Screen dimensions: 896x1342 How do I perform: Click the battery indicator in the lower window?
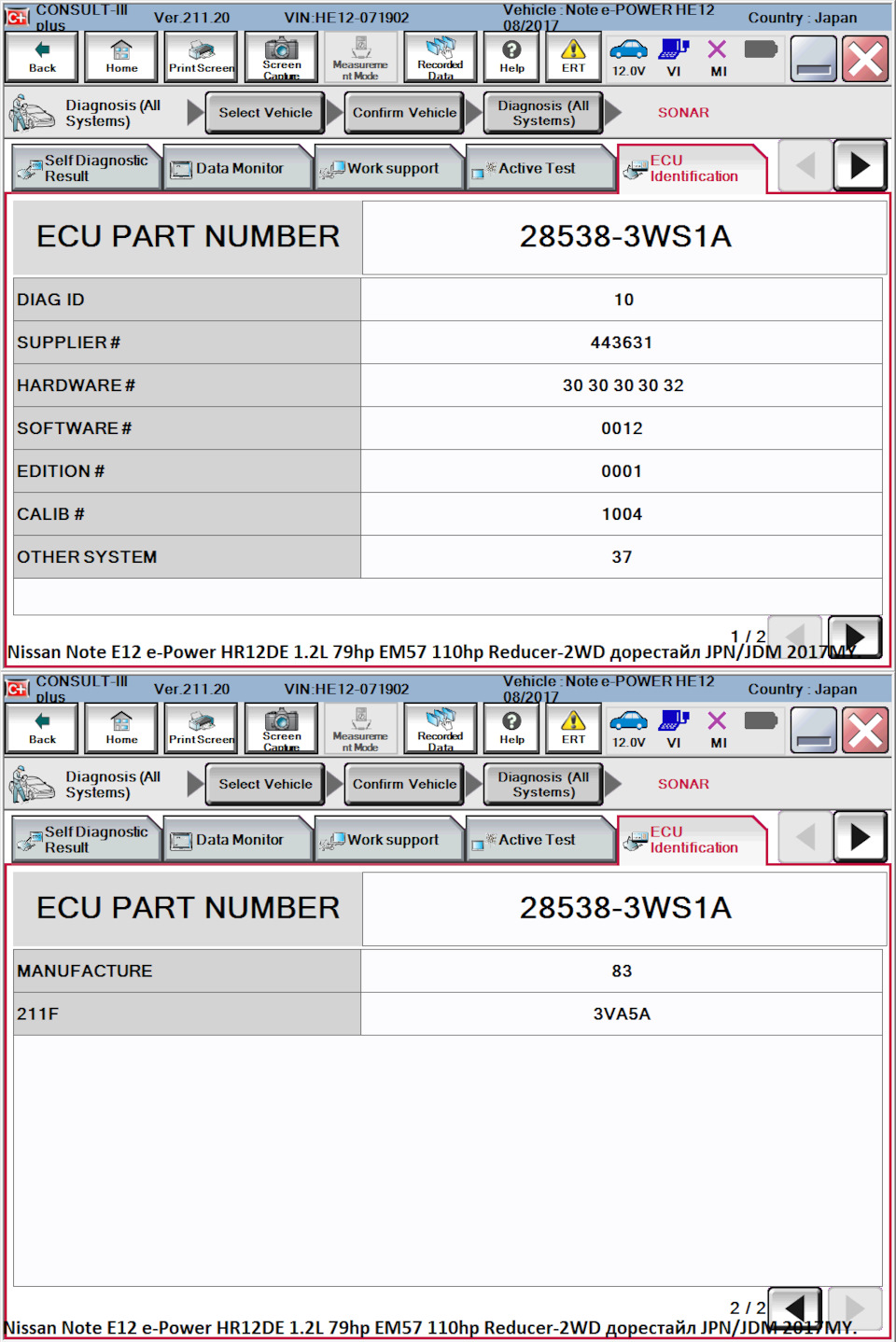tap(761, 721)
